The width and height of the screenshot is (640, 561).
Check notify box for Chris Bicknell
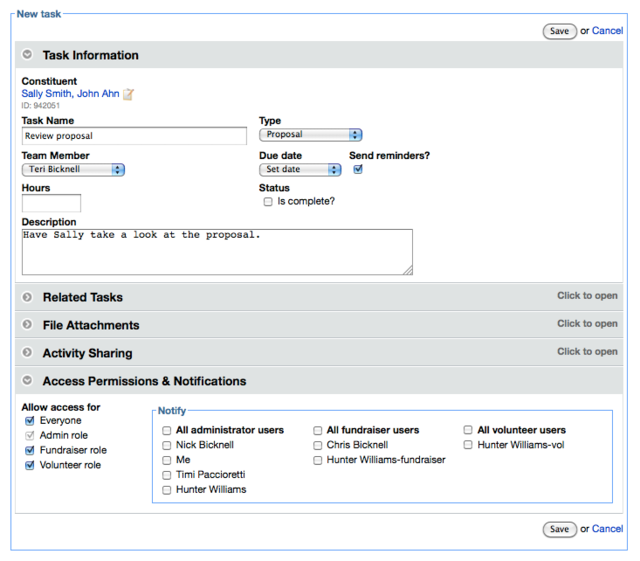(318, 445)
